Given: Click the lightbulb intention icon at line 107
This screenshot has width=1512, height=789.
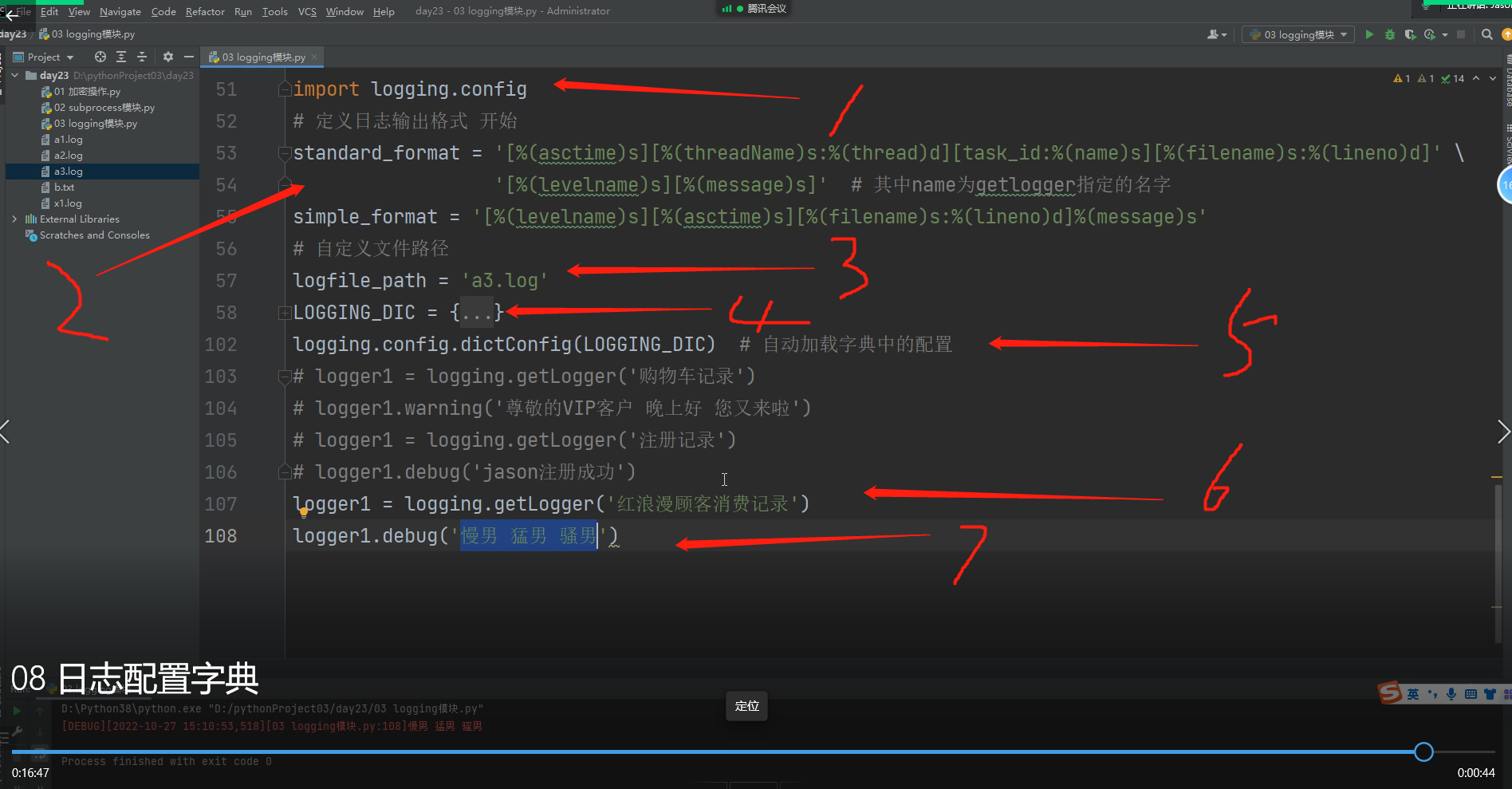Looking at the screenshot, I should (304, 512).
